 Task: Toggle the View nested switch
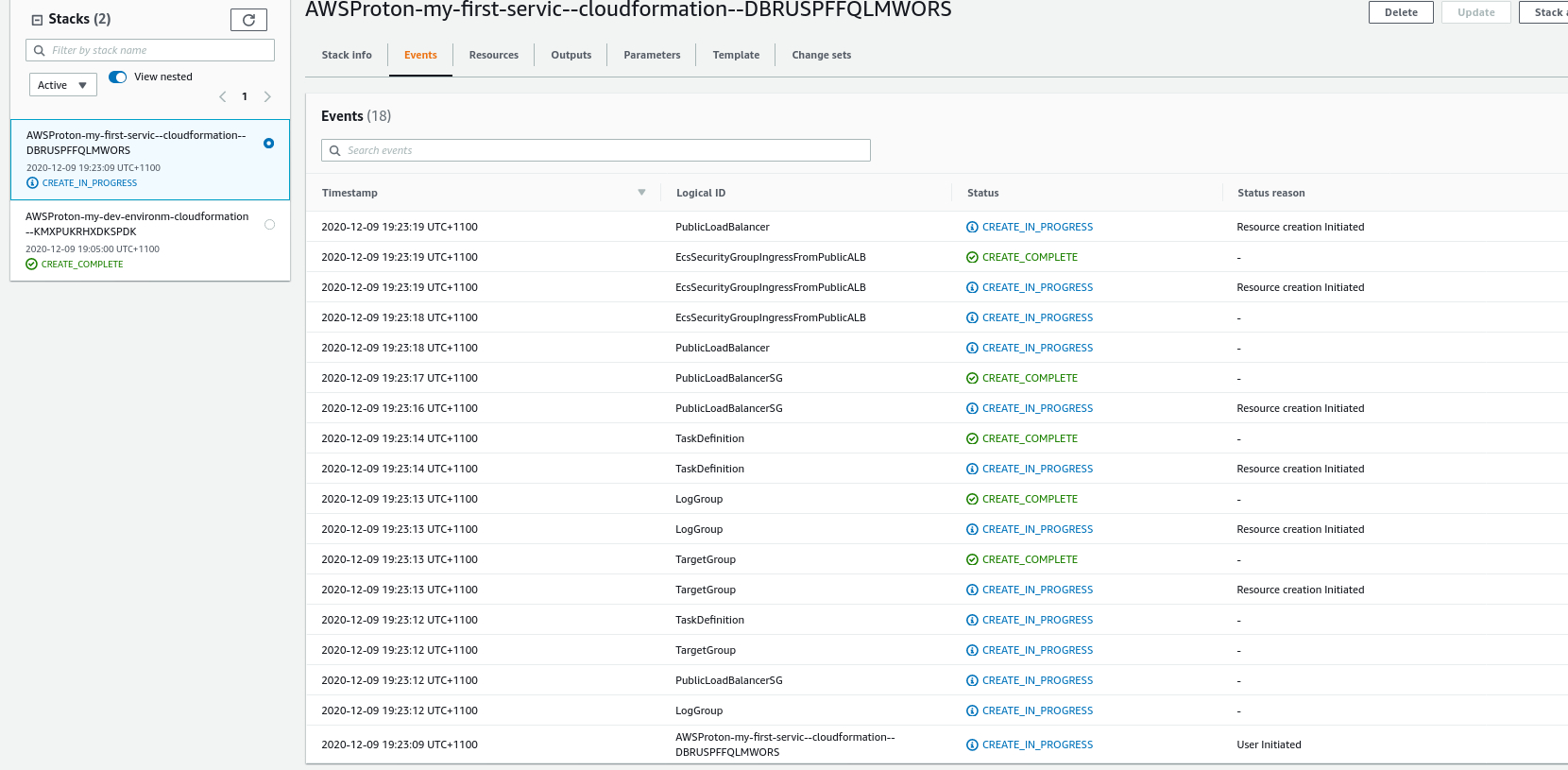click(x=118, y=77)
